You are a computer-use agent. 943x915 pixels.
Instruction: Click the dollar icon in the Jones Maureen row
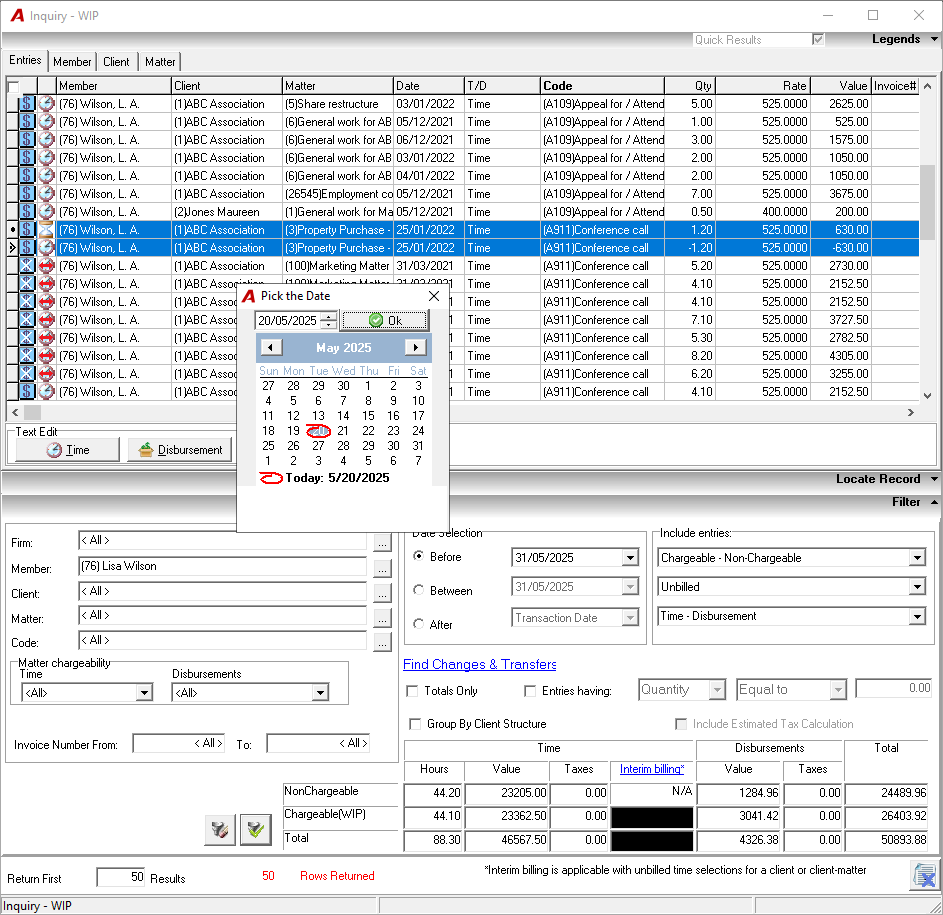[27, 212]
